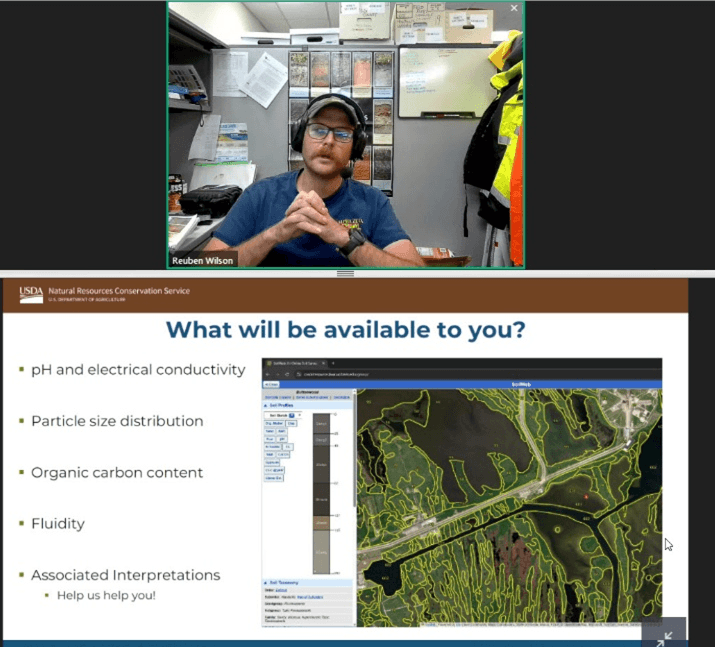Viewport: 715px width, 647px height.
Task: Close the Reuben Wilson video panel
Action: [x=514, y=9]
